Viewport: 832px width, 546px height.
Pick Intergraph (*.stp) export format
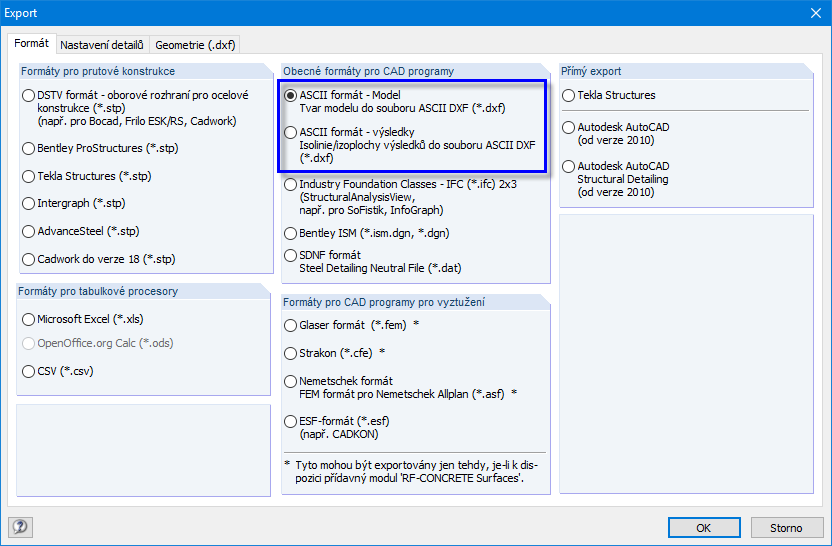(x=29, y=204)
